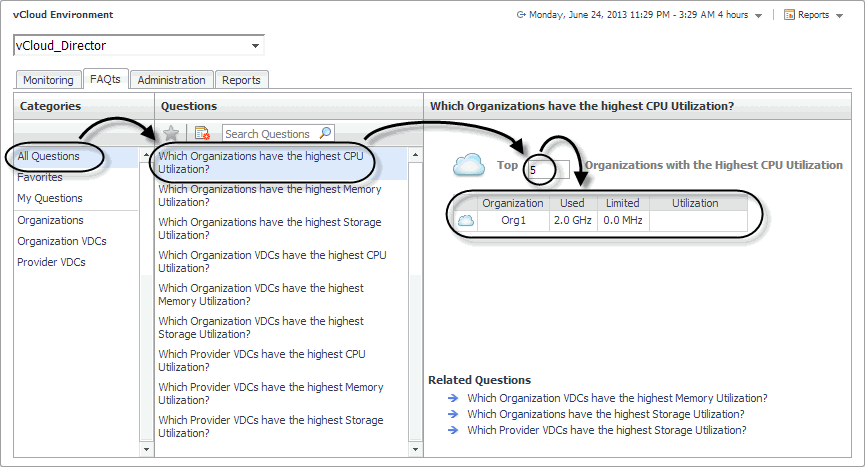The image size is (865, 467).
Task: Click the favorites star icon
Action: point(172,133)
